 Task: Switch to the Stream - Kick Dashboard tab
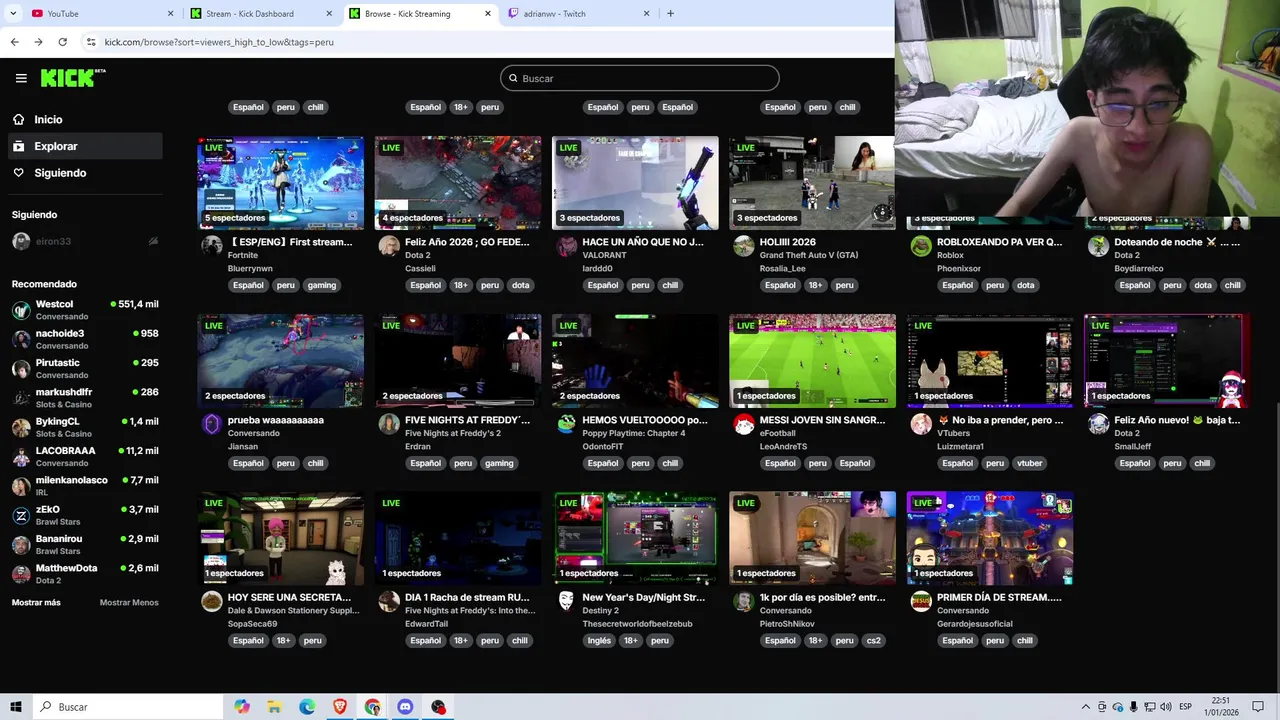click(x=262, y=14)
